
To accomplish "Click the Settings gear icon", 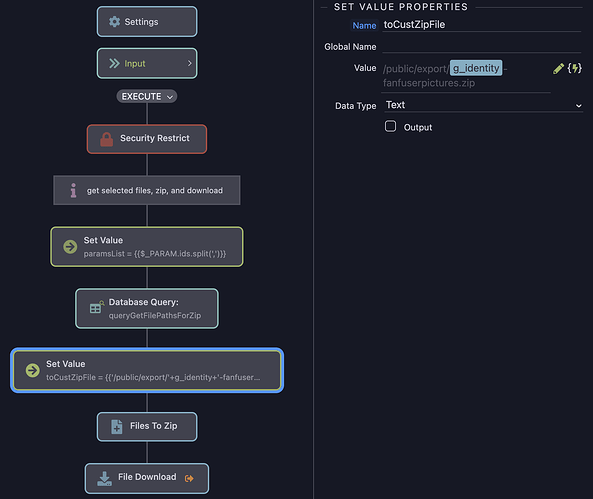I will coord(114,22).
